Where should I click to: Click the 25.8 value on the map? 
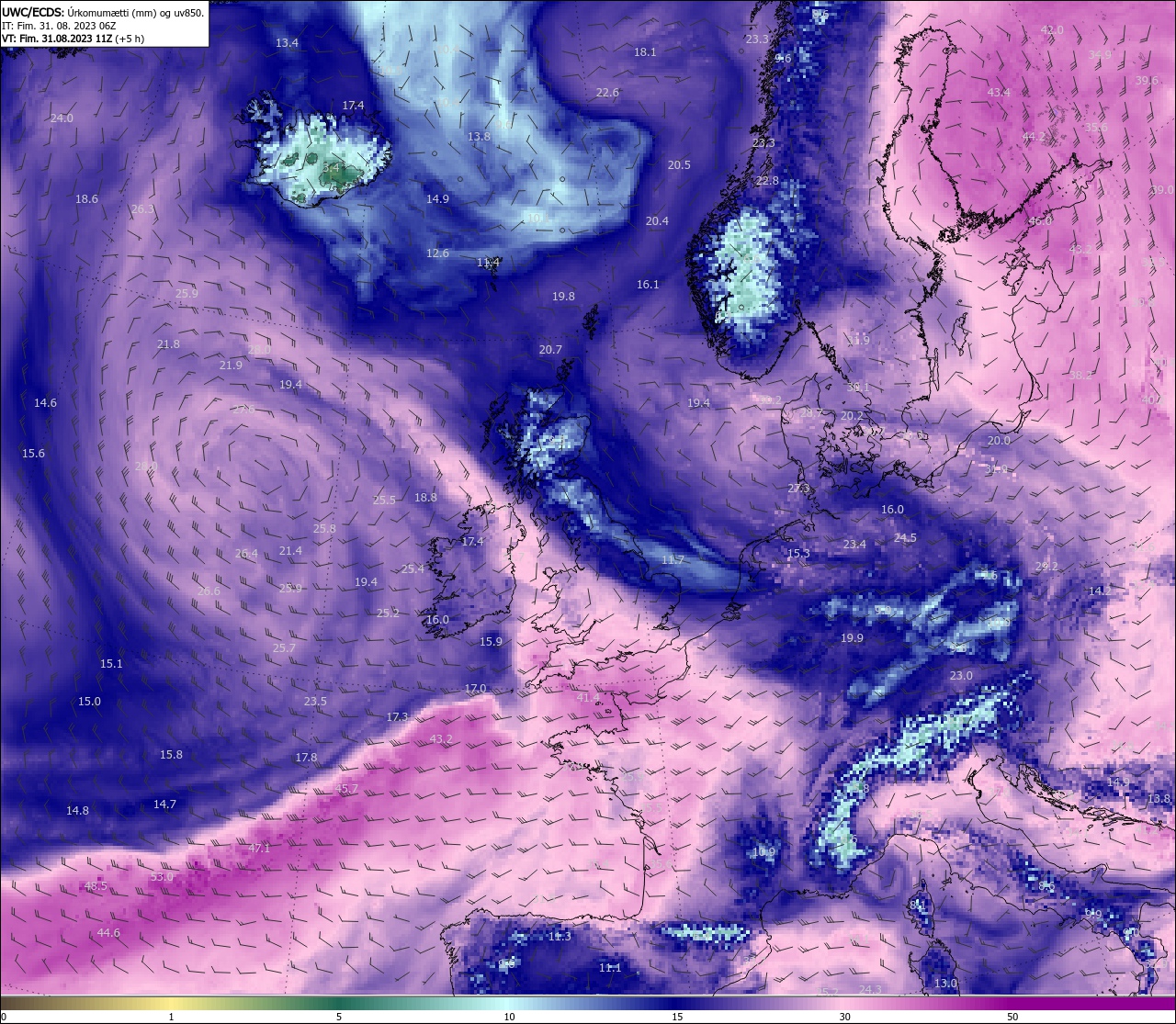tap(324, 529)
